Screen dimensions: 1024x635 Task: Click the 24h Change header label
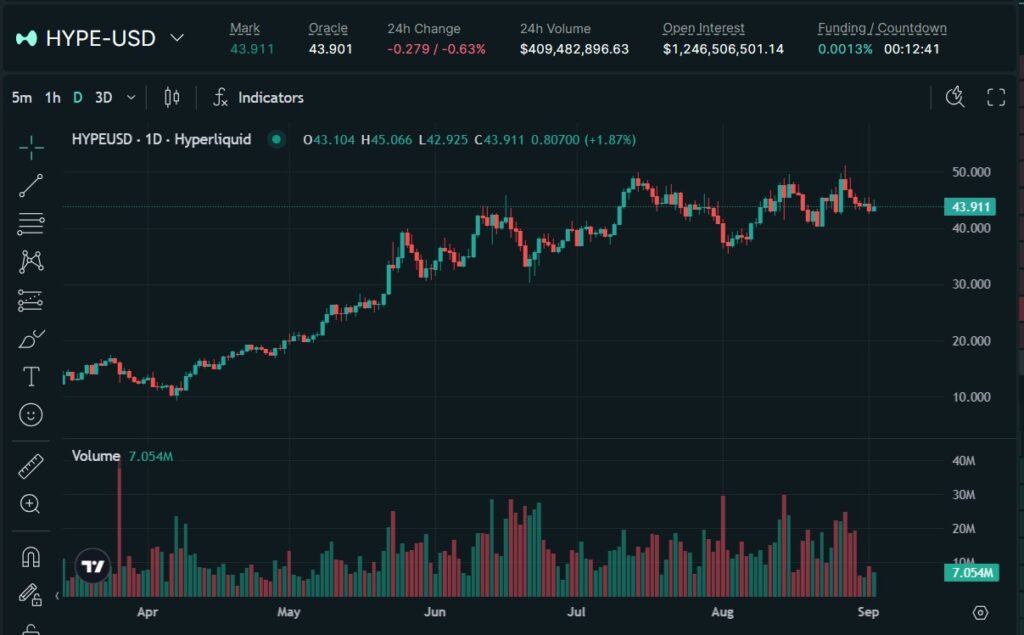point(424,28)
